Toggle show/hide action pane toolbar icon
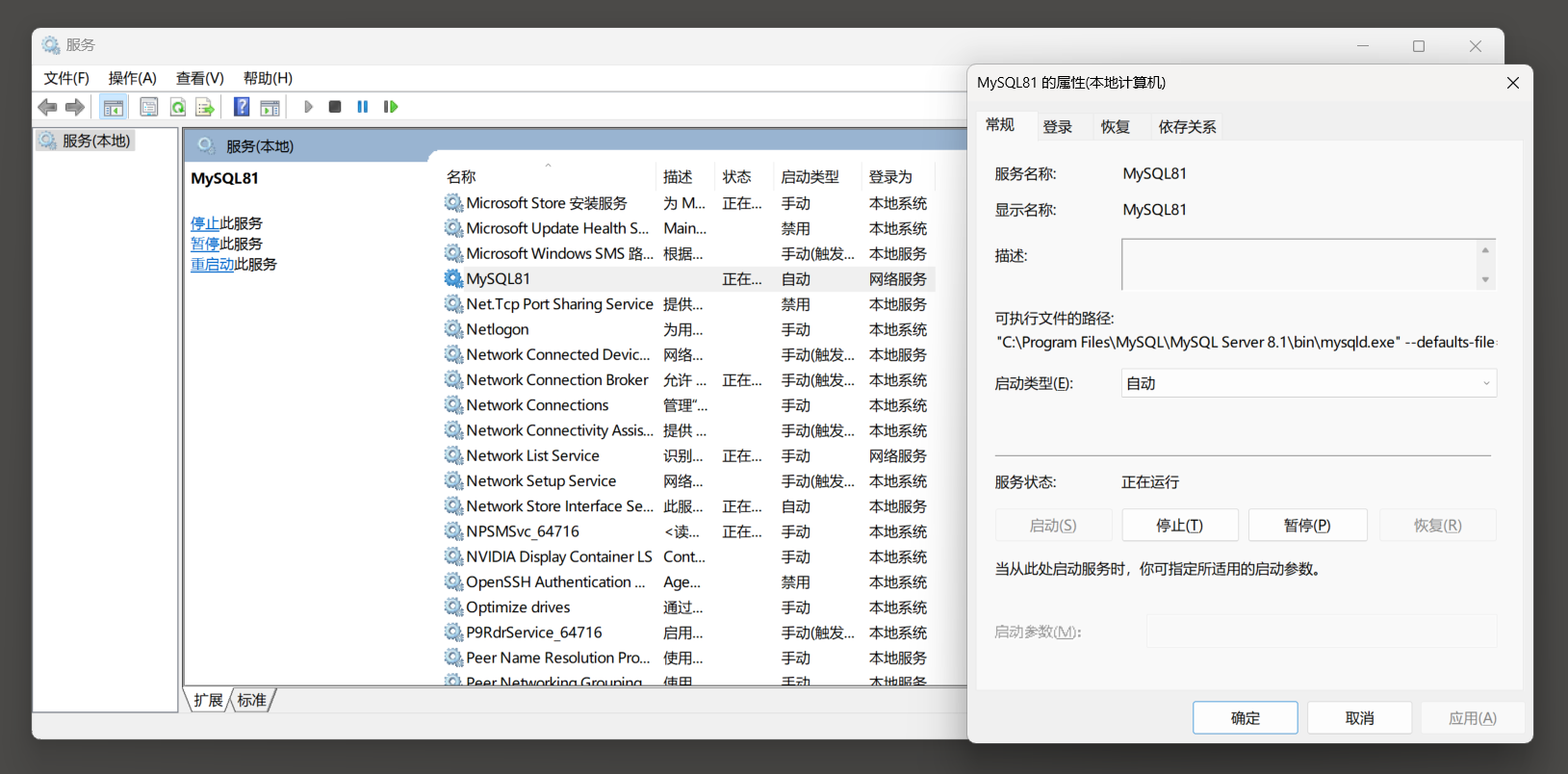 [270, 107]
